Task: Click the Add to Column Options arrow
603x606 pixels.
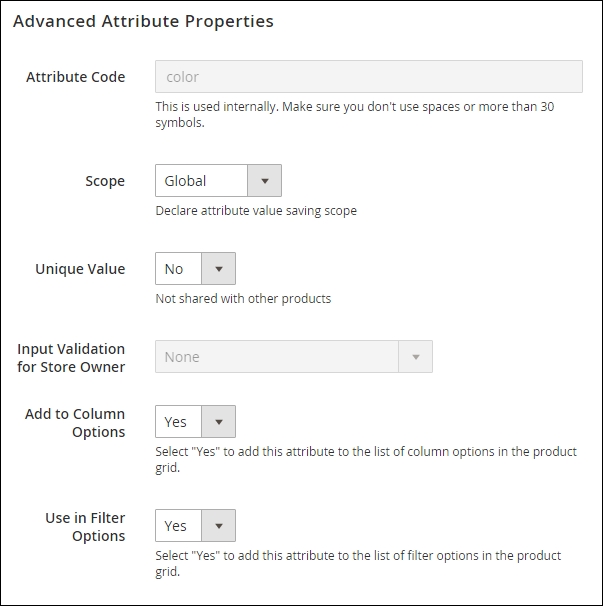Action: pos(219,422)
